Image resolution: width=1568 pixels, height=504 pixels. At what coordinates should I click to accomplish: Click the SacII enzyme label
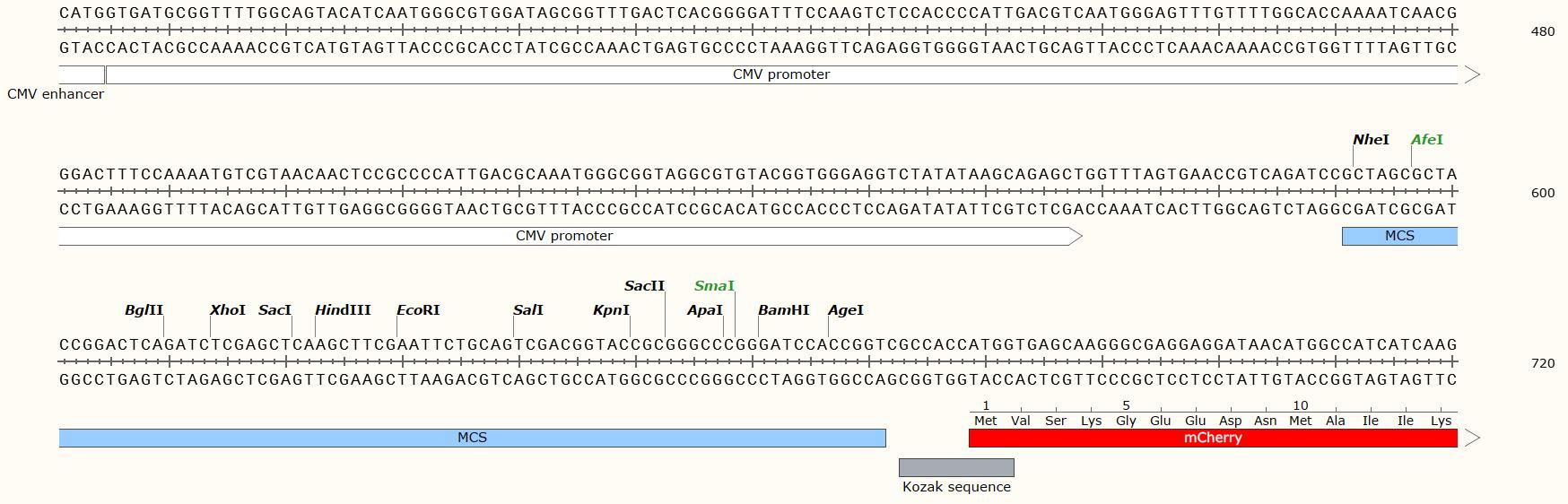tap(644, 286)
